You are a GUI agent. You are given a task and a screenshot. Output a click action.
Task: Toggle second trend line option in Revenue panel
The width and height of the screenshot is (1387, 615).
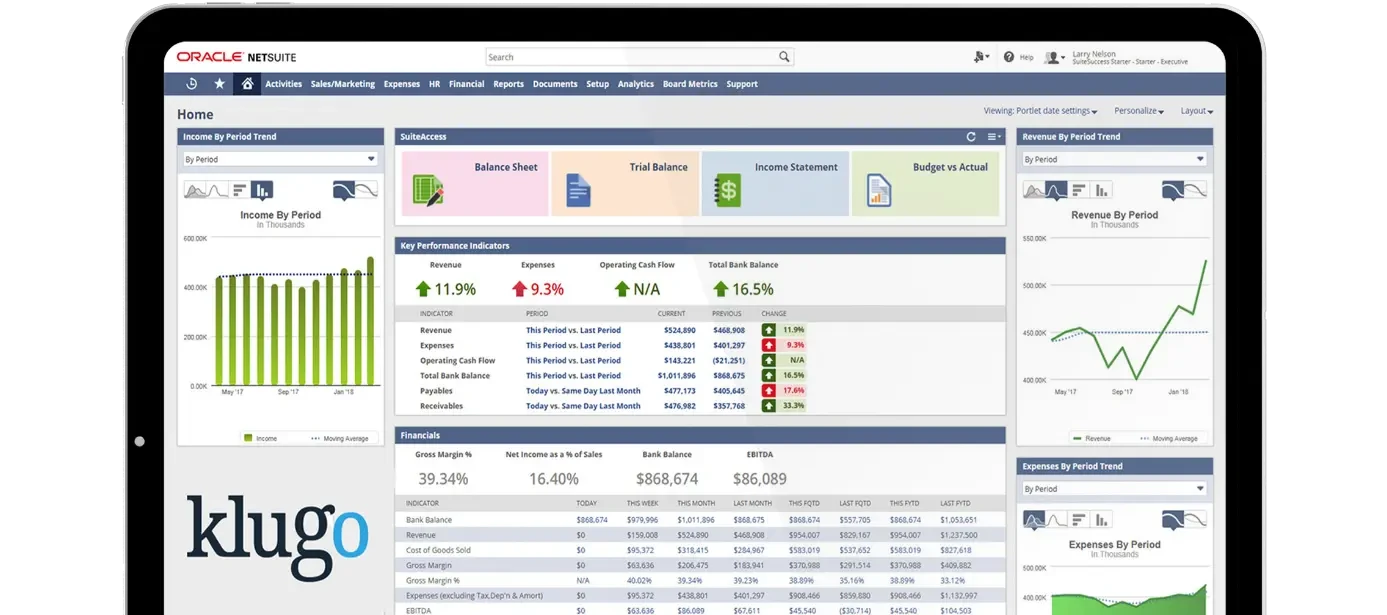pos(1196,189)
